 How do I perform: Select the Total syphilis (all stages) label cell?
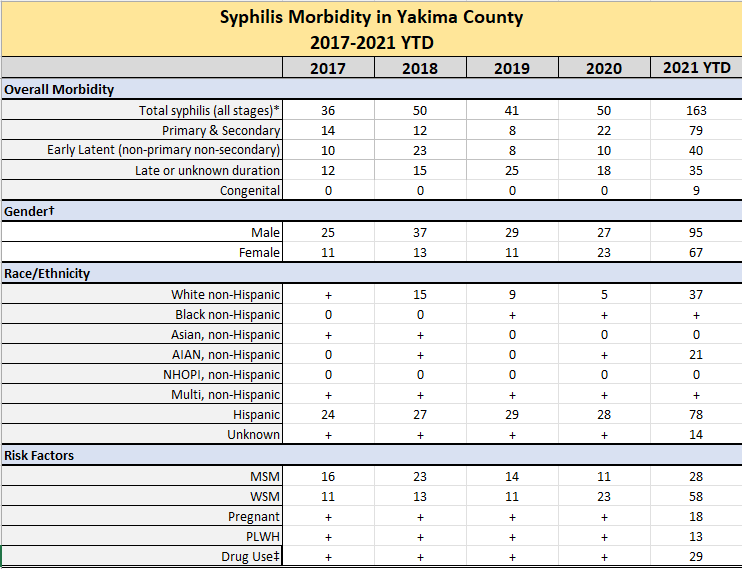[210, 110]
